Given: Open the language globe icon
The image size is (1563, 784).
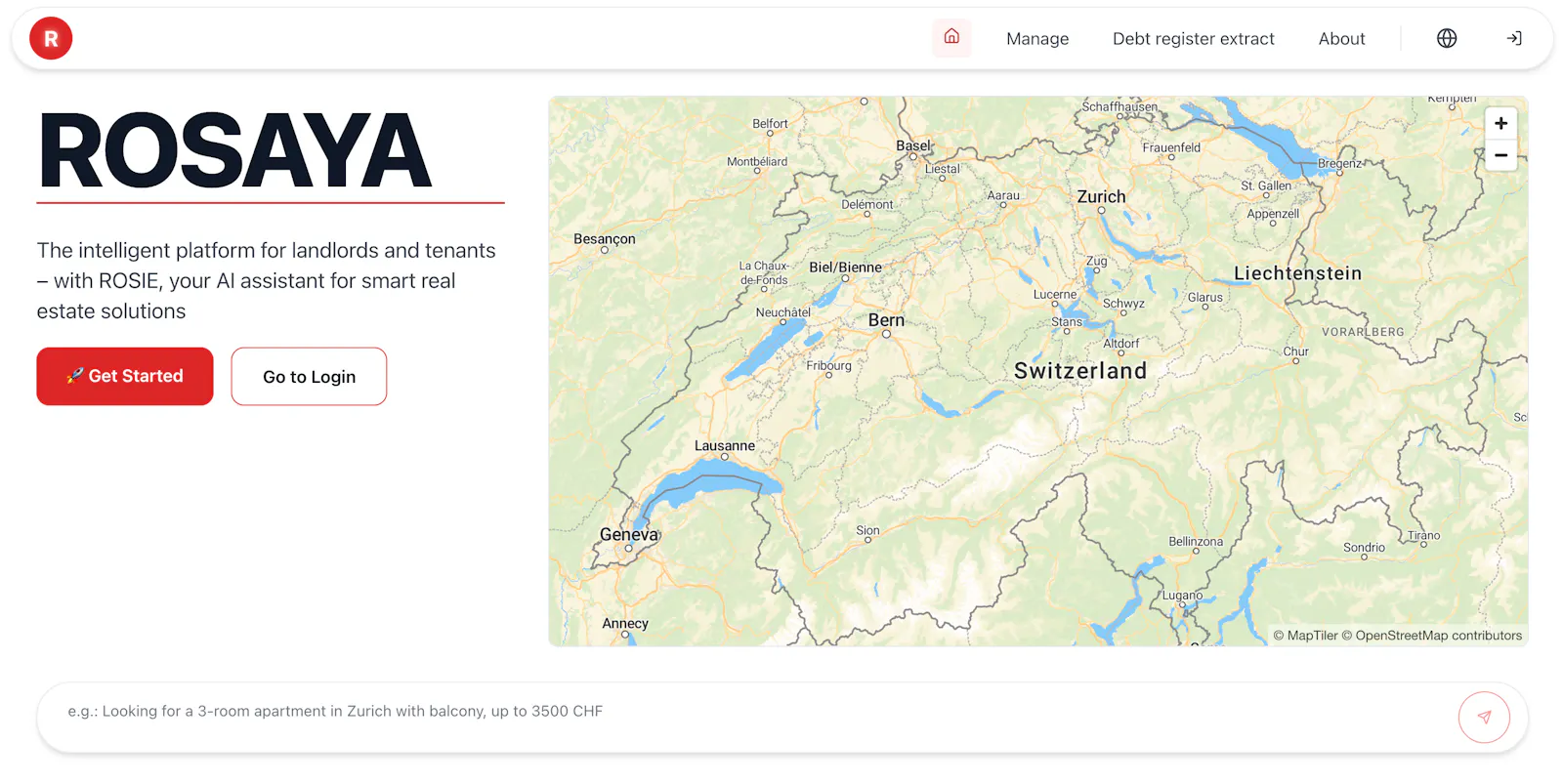Looking at the screenshot, I should (1447, 38).
